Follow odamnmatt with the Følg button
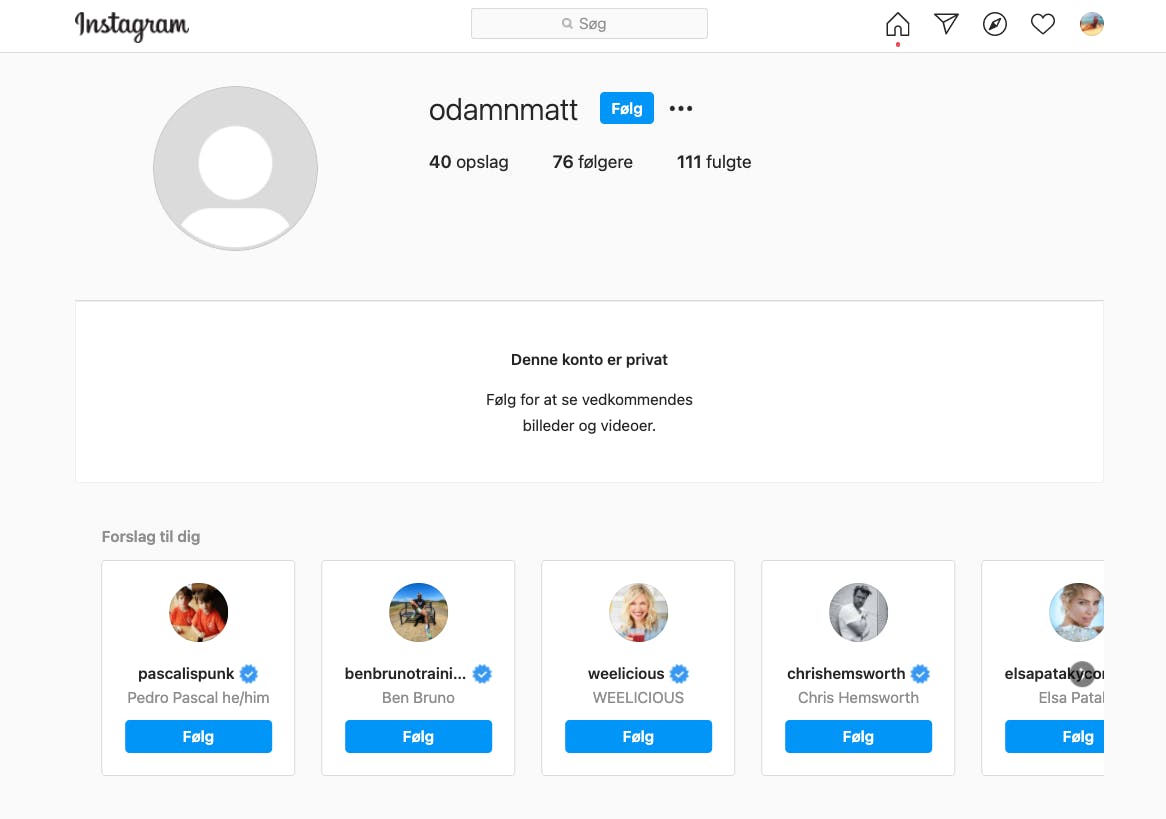Screen dimensions: 1166x819 pyautogui.click(x=626, y=108)
